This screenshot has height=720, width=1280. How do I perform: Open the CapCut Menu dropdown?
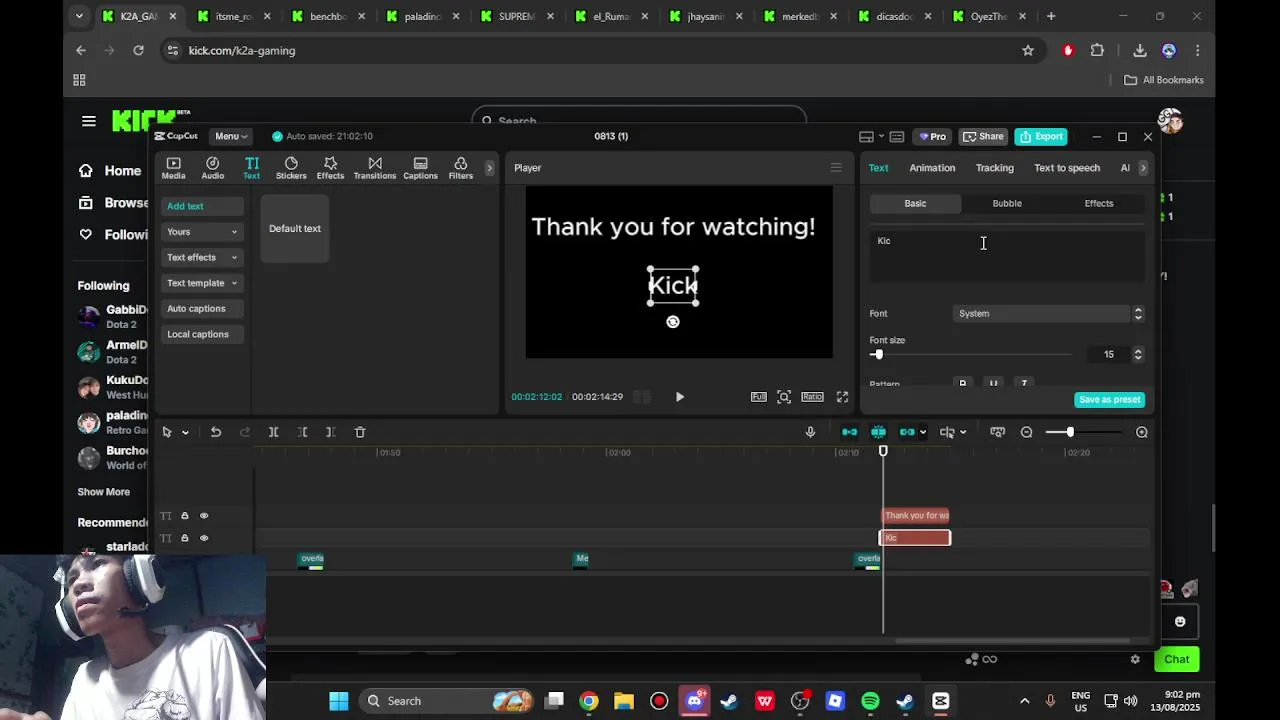point(231,136)
